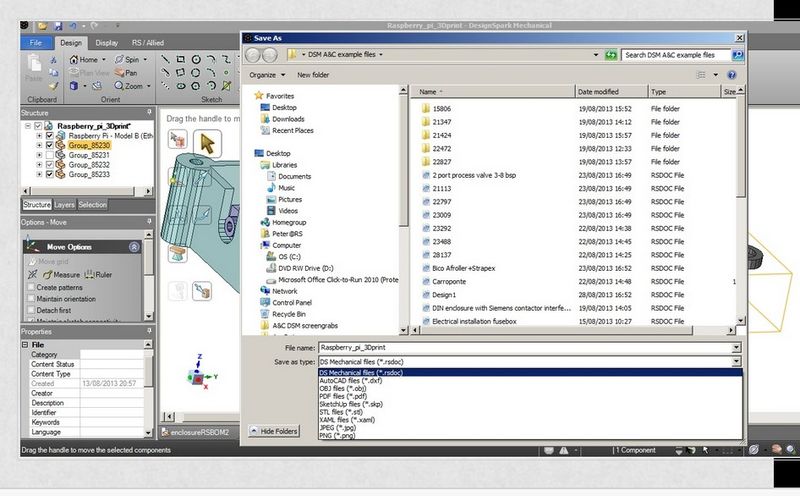Image resolution: width=800 pixels, height=496 pixels.
Task: Toggle visibility checkbox for Group_85230
Action: (49, 145)
